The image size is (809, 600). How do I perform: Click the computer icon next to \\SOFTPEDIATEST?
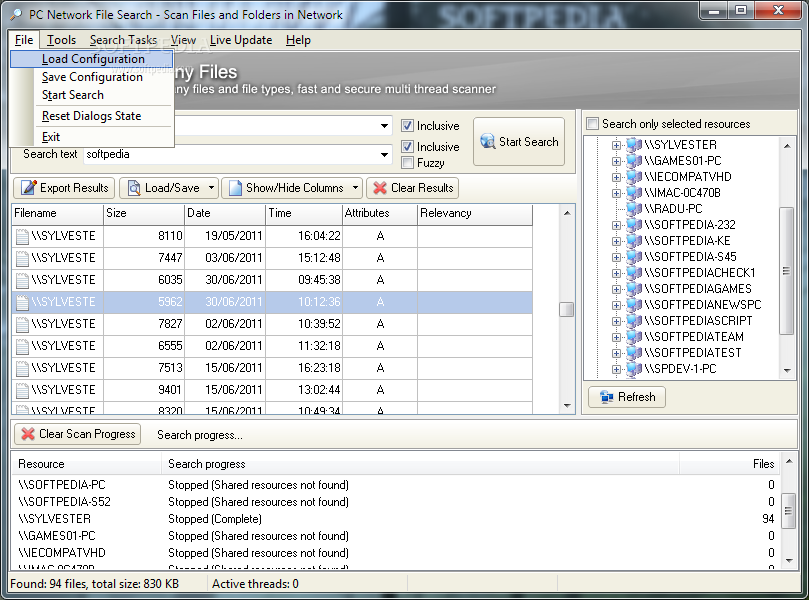coord(634,353)
